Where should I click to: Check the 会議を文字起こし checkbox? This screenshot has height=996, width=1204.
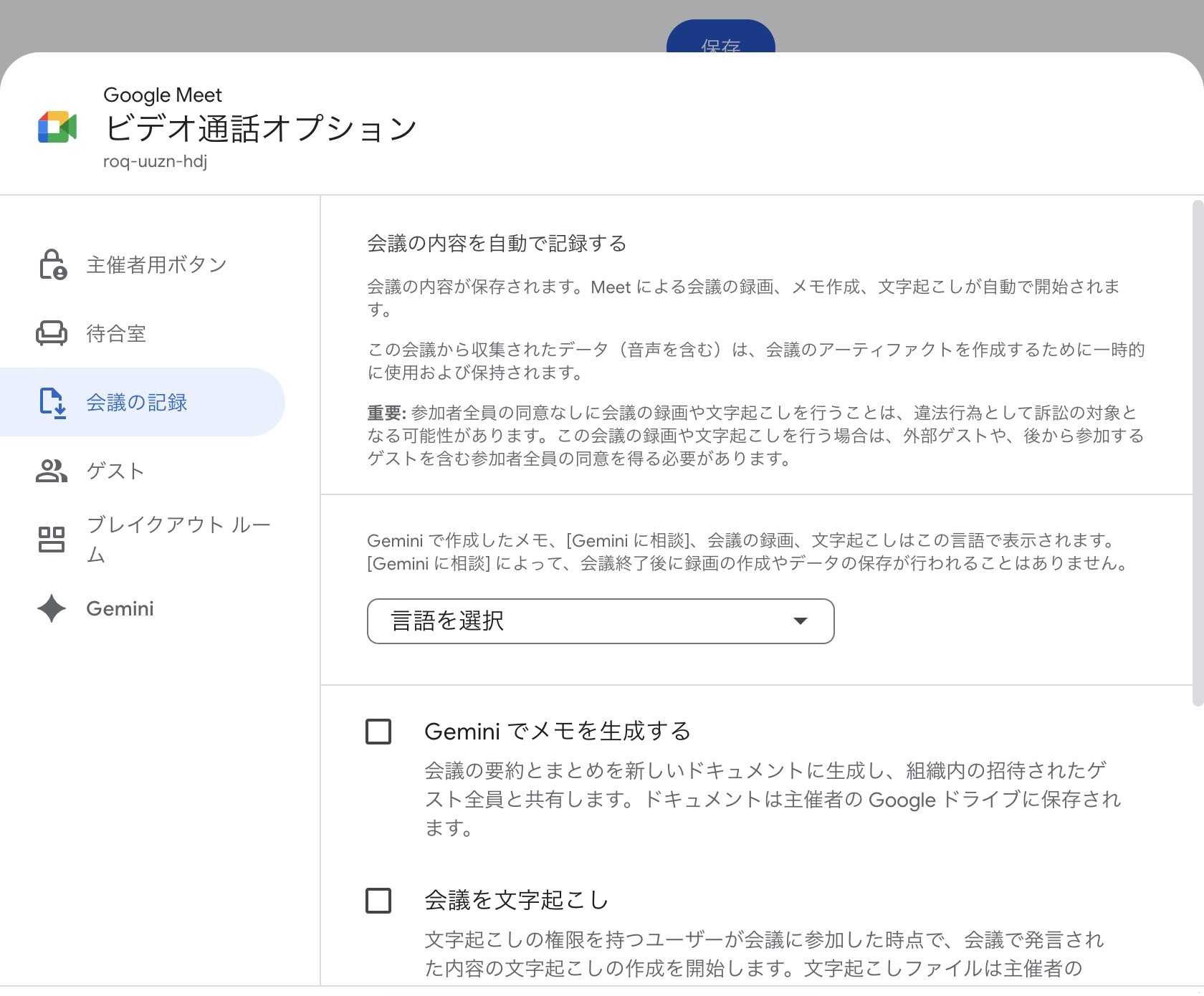pos(378,901)
